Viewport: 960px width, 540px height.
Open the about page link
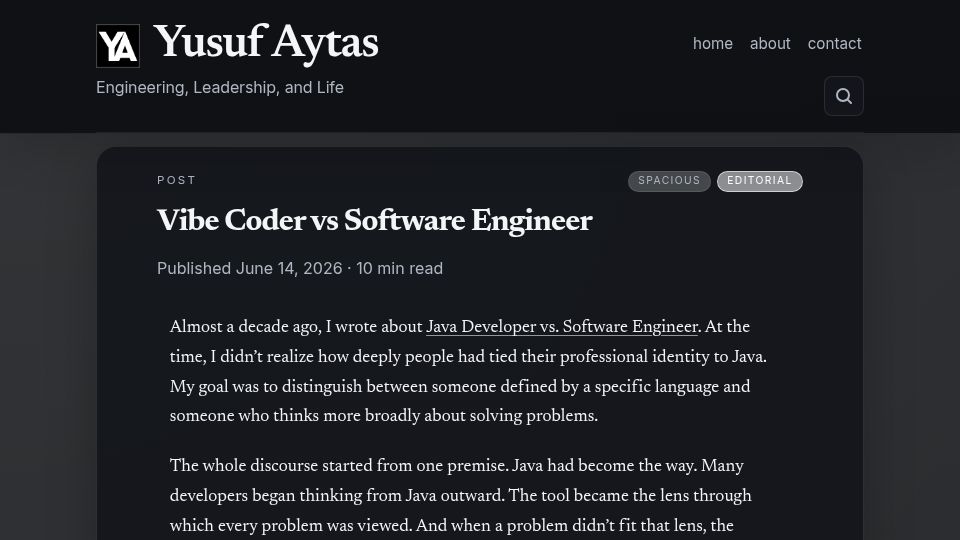[770, 43]
